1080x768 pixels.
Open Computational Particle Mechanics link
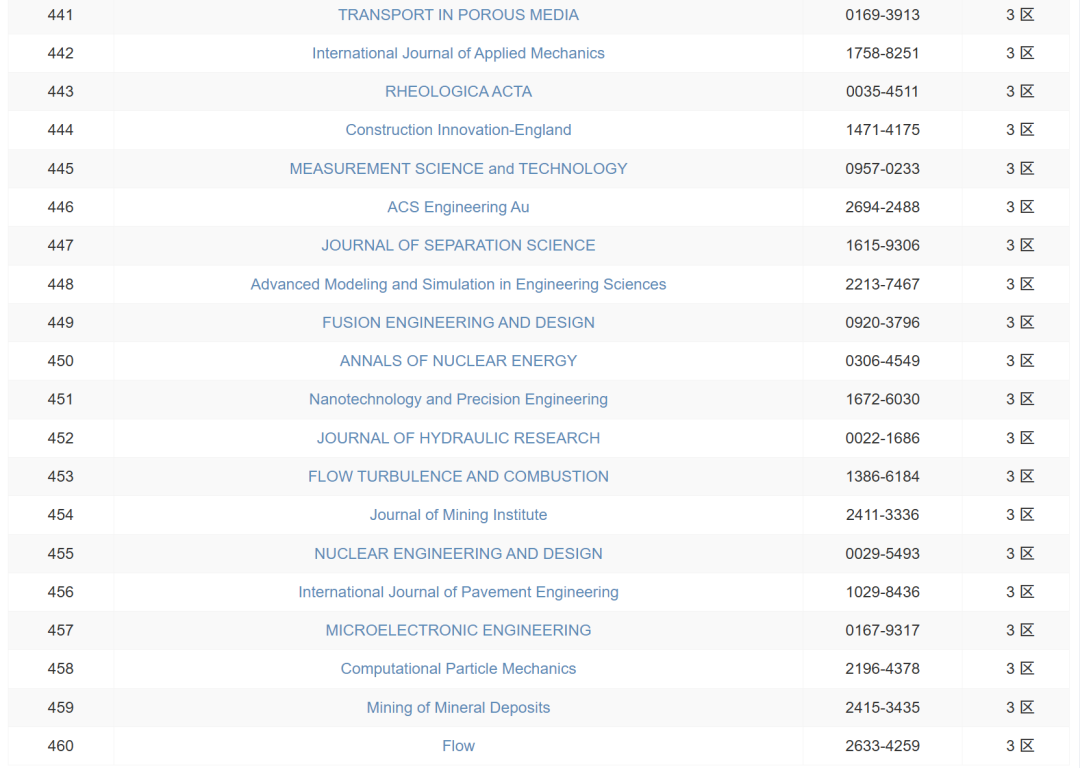[x=458, y=669]
